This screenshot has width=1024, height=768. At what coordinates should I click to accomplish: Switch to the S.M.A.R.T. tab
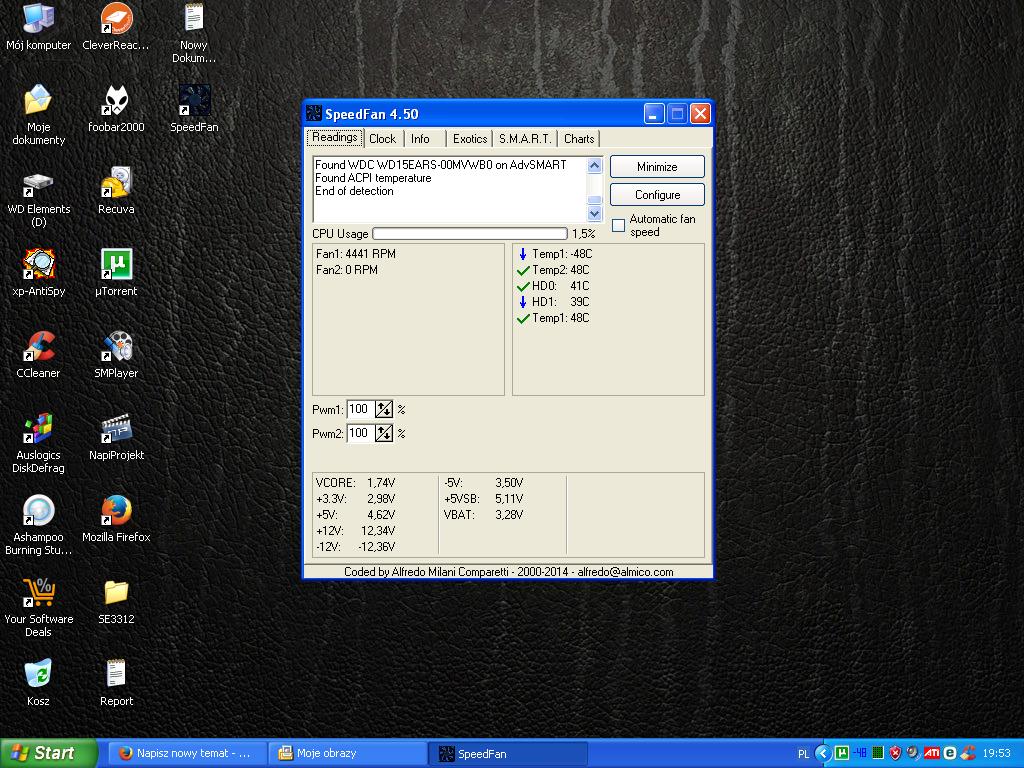(524, 139)
